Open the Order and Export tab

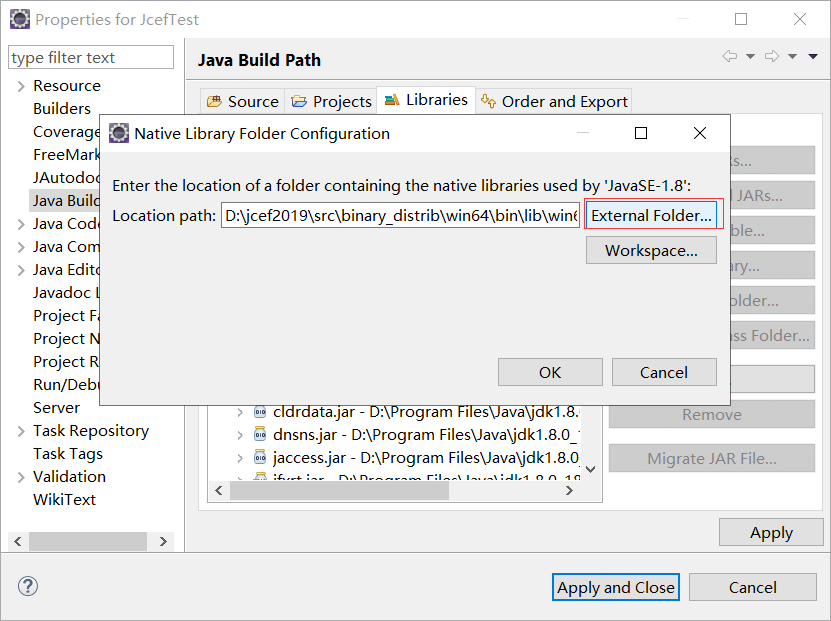[x=554, y=101]
